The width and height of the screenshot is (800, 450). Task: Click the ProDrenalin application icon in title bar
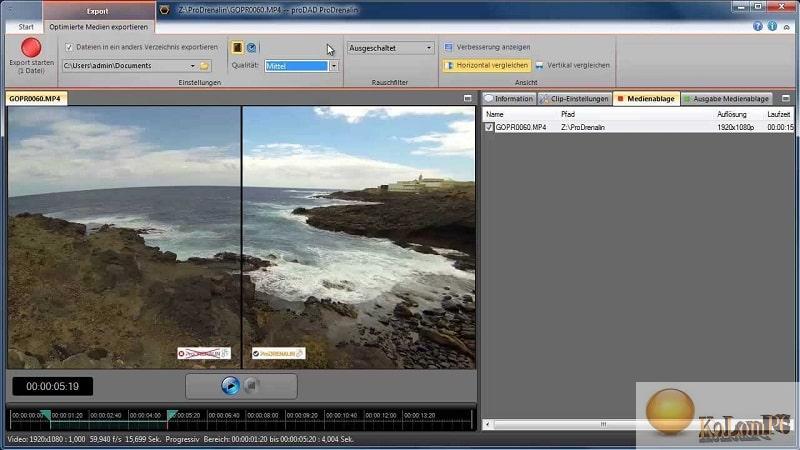[x=164, y=10]
